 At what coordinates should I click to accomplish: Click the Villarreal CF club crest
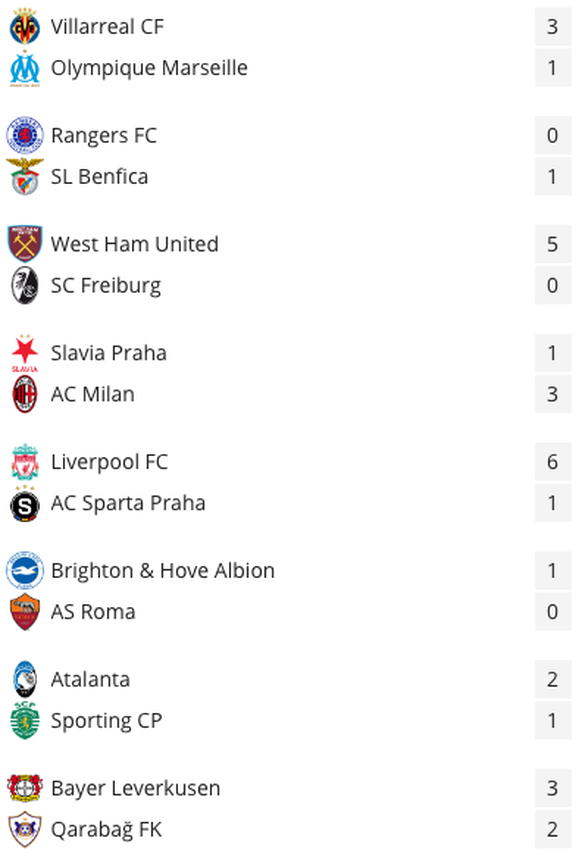click(25, 27)
